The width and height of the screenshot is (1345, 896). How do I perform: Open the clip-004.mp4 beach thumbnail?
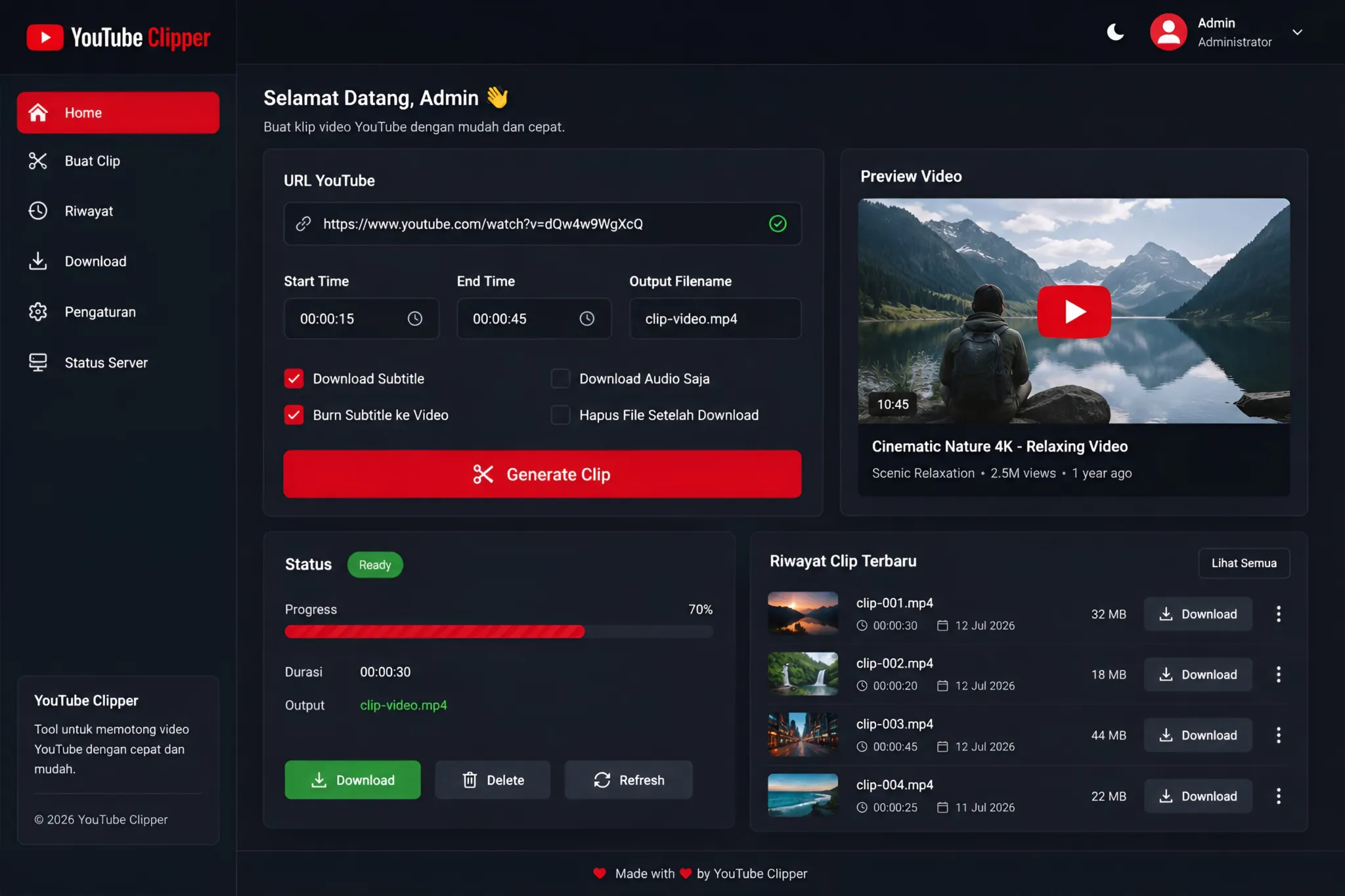pyautogui.click(x=803, y=795)
